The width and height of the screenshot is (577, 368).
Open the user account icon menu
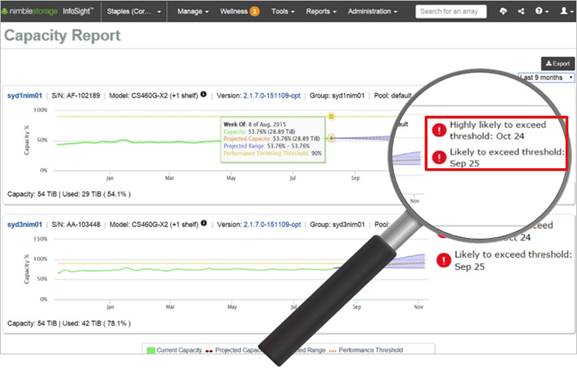566,11
